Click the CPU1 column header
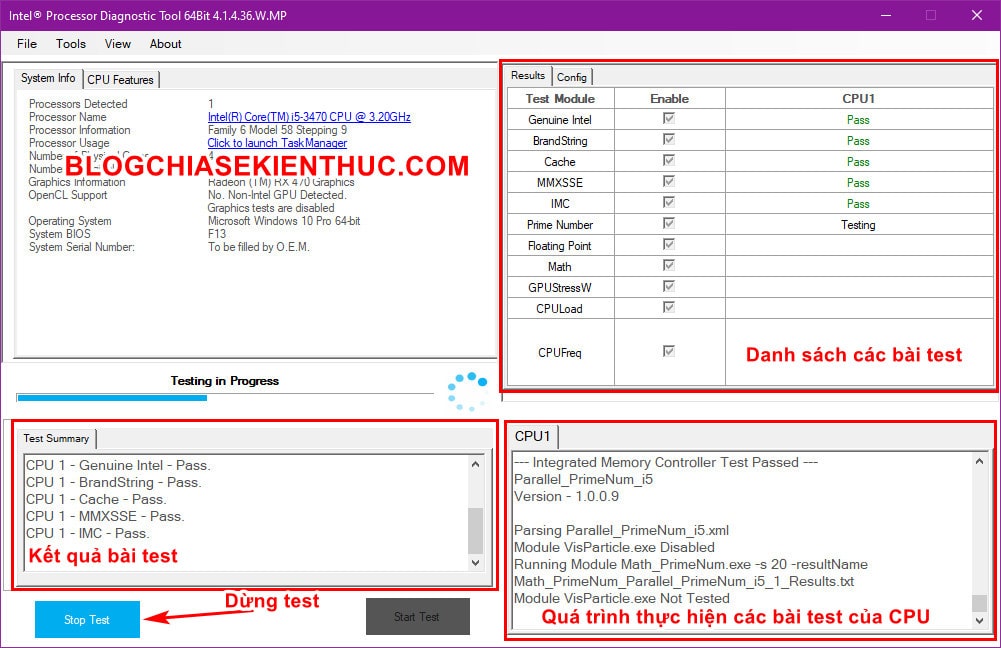1001x648 pixels. [859, 99]
